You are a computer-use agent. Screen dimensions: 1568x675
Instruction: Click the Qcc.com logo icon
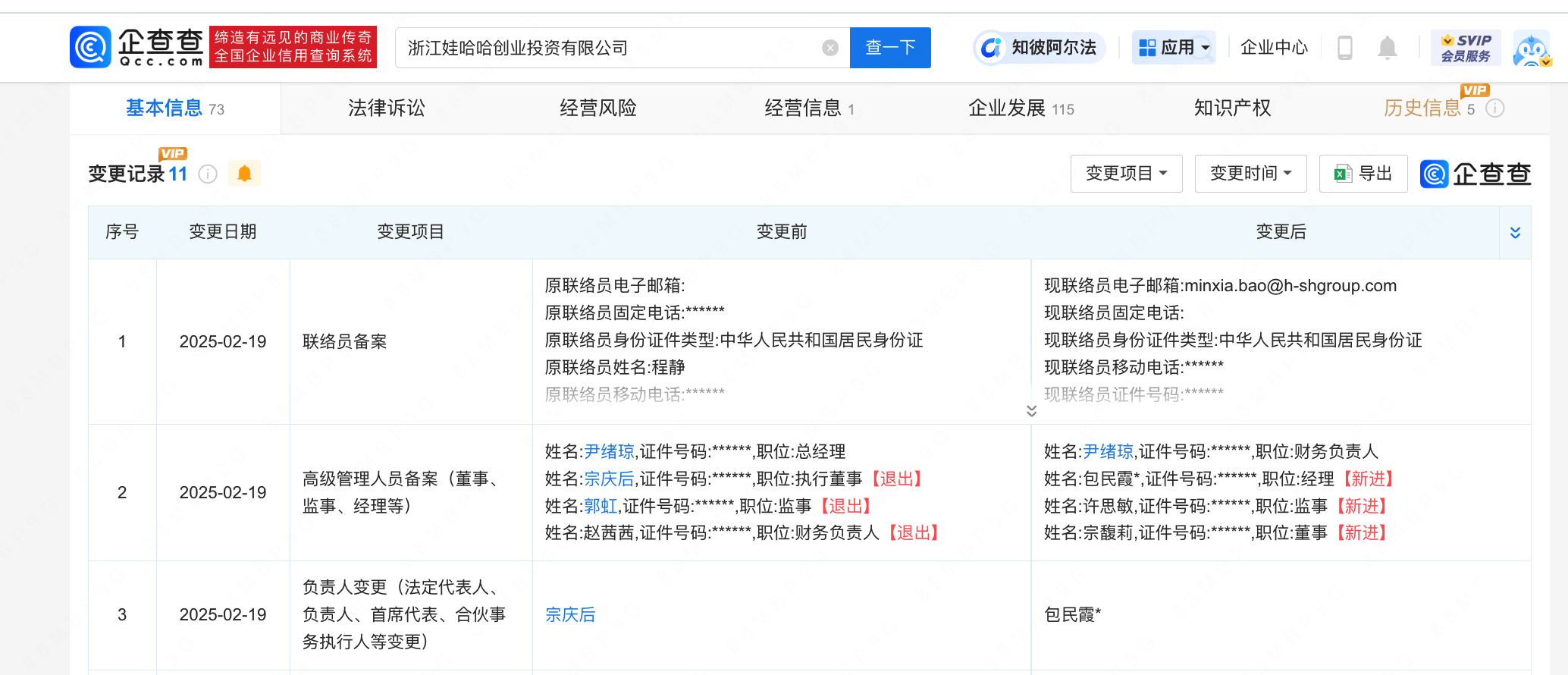point(91,47)
